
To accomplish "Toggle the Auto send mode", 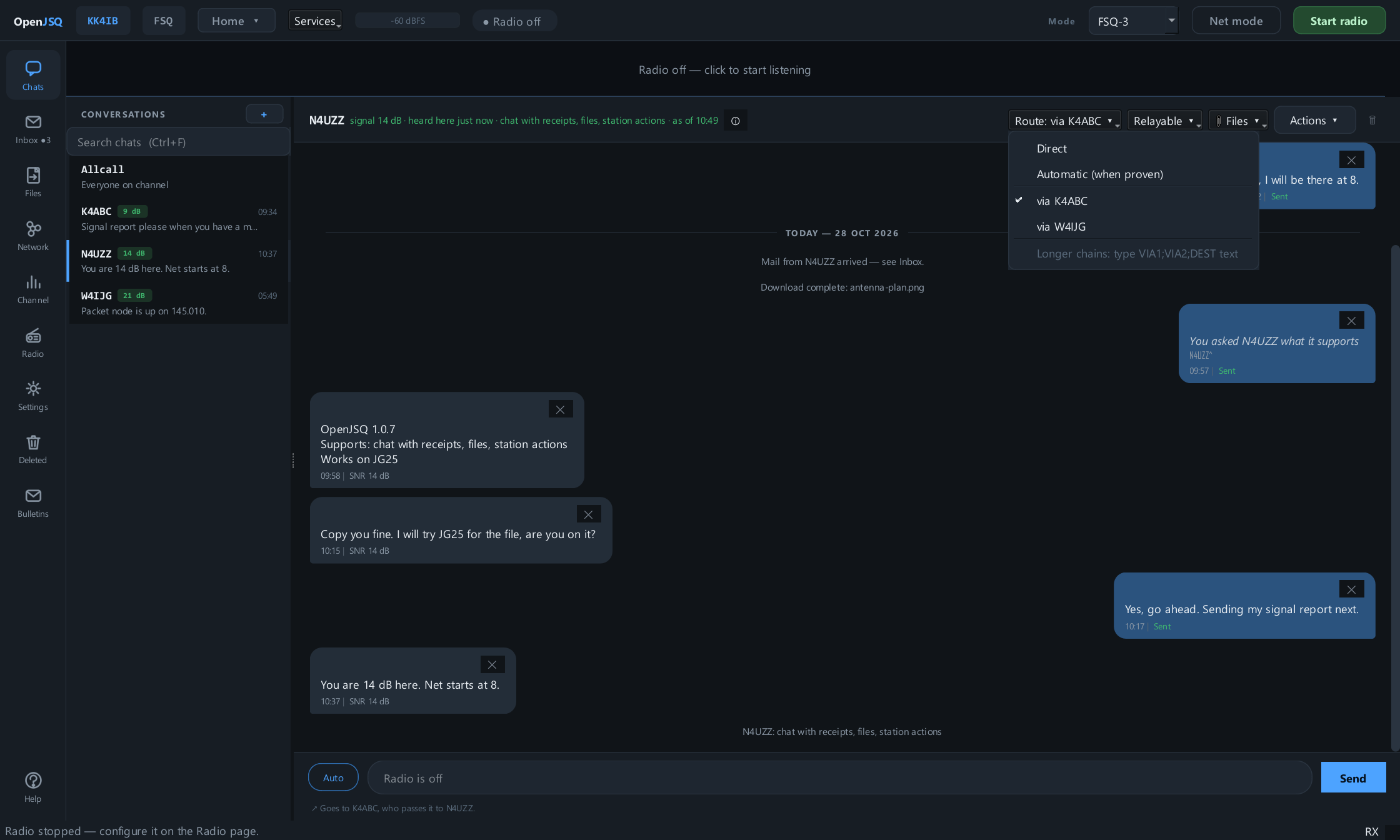I will point(333,777).
